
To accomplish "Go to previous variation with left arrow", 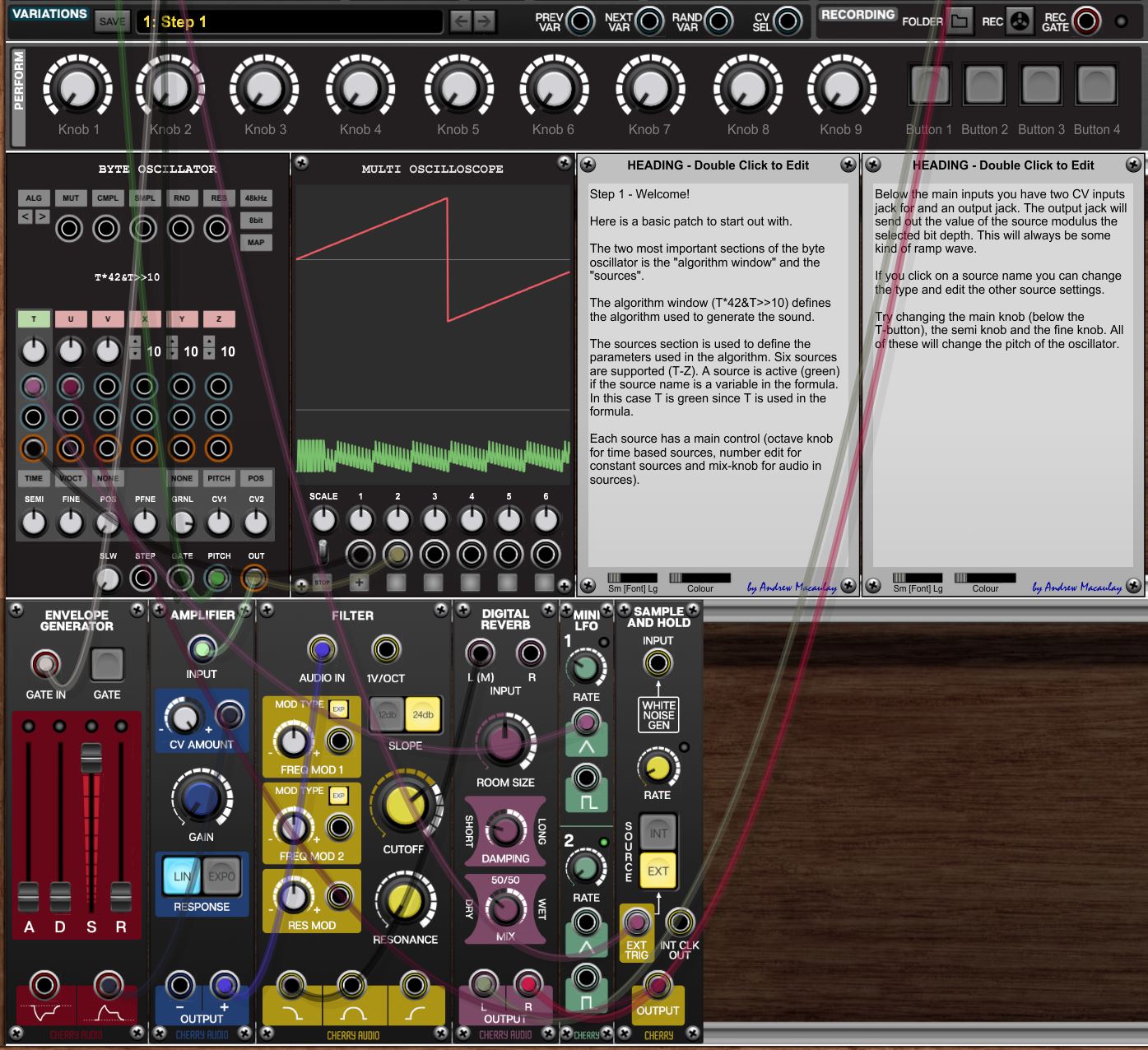I will (x=461, y=21).
